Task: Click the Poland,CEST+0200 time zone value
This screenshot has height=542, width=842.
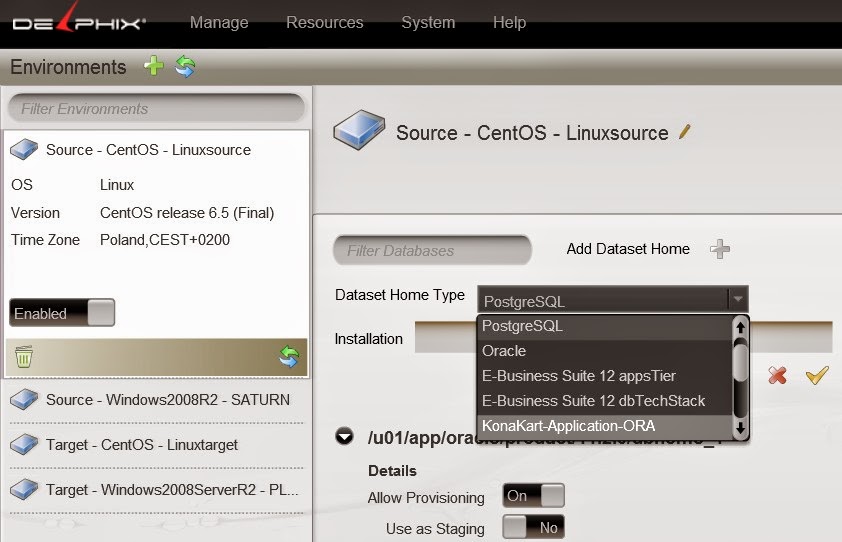Action: coord(165,240)
